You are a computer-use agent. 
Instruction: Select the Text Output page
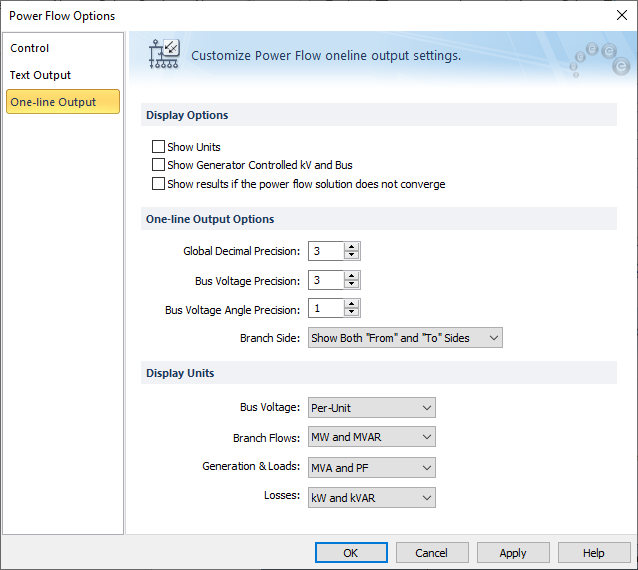click(40, 75)
